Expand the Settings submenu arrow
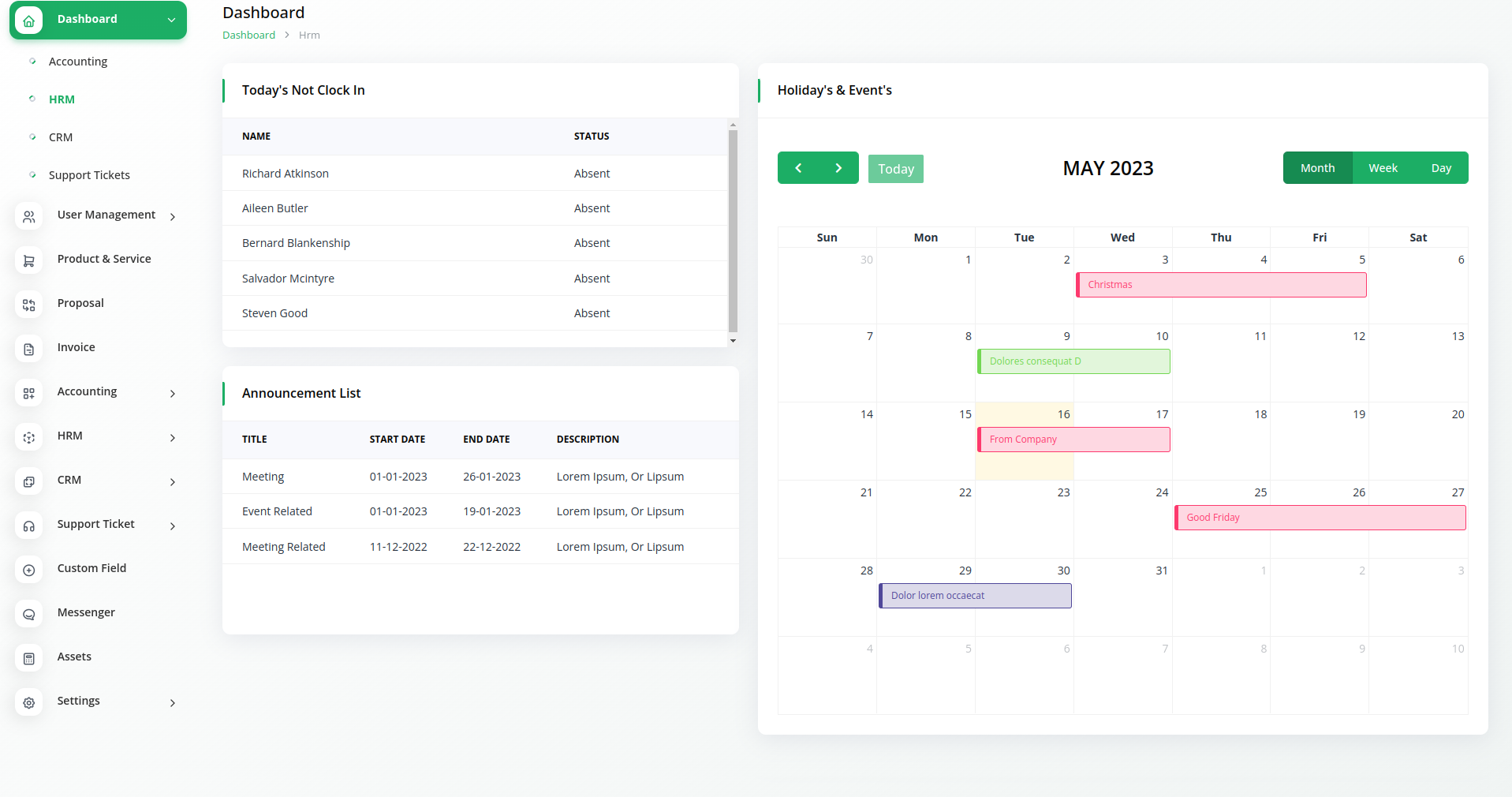The image size is (1512, 797). coord(172,702)
